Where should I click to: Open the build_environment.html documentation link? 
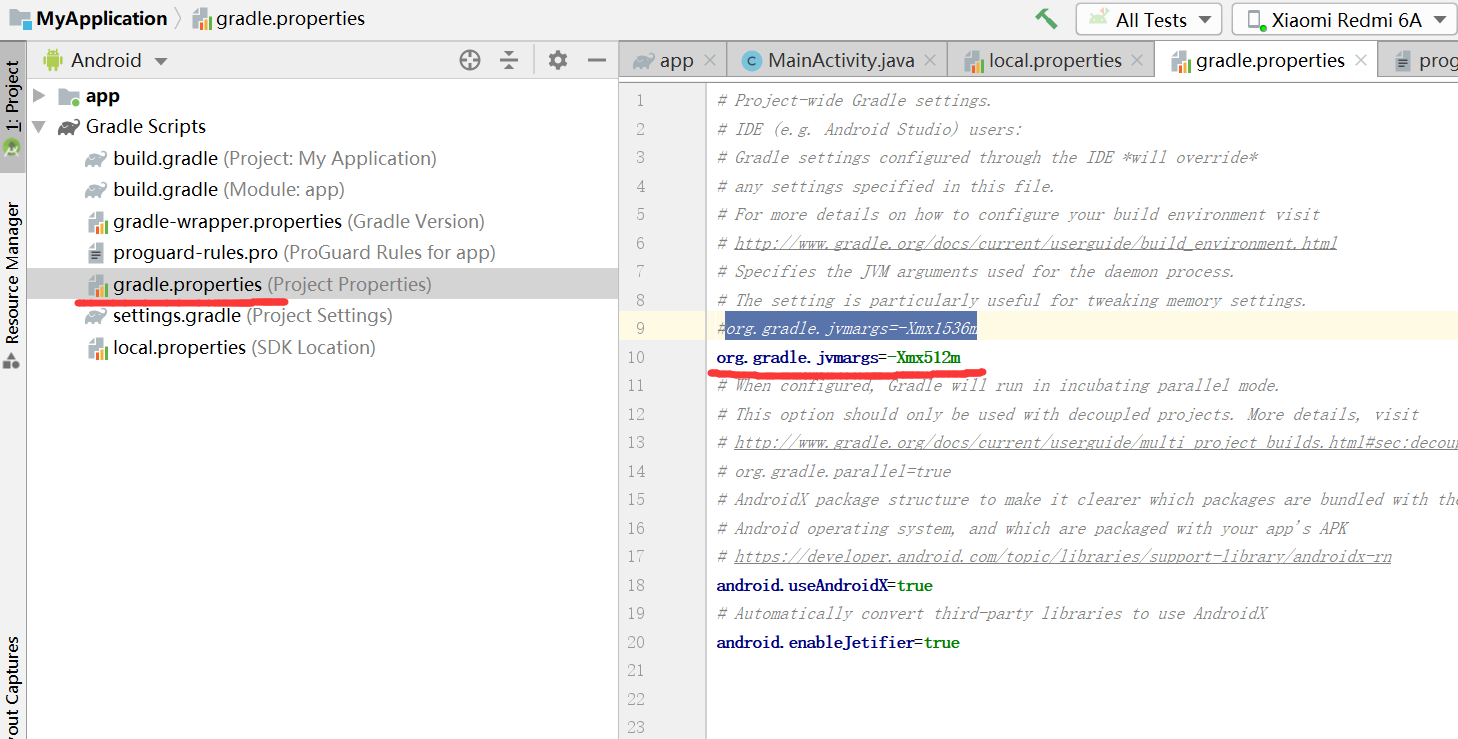(x=1035, y=243)
